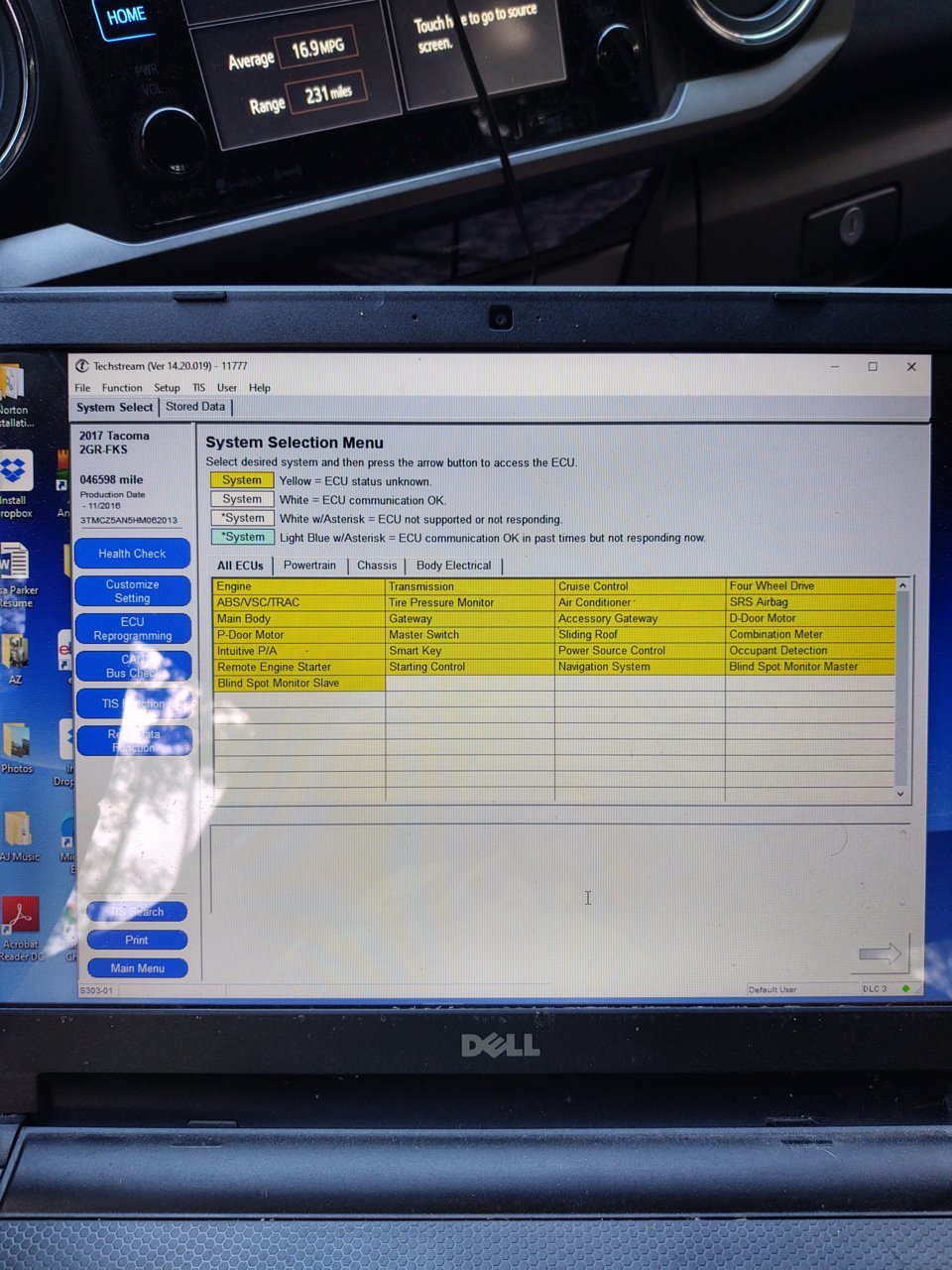Select the Accessory Gateway cell
This screenshot has width=952, height=1270.
pos(640,618)
